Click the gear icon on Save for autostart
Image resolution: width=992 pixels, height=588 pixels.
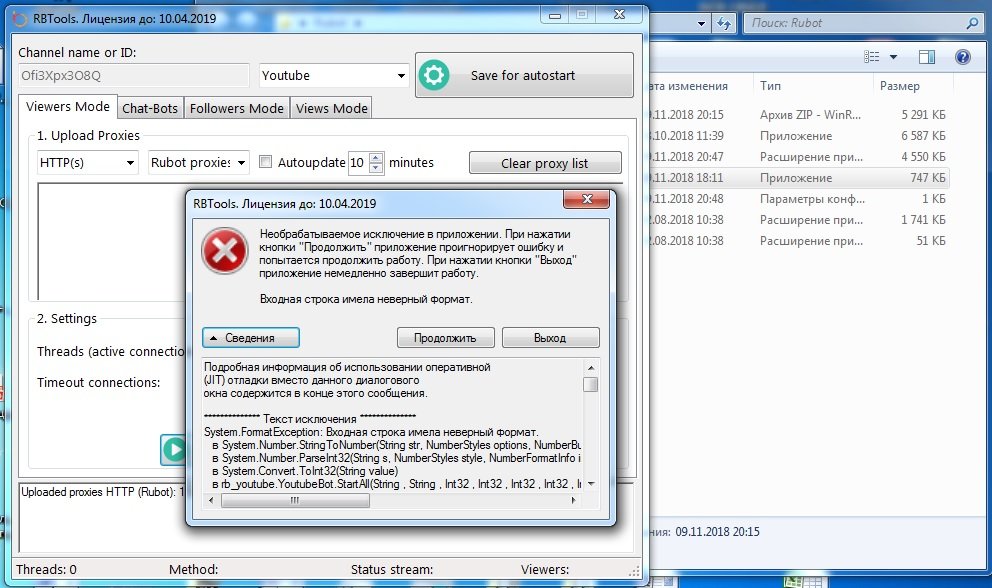click(x=434, y=76)
